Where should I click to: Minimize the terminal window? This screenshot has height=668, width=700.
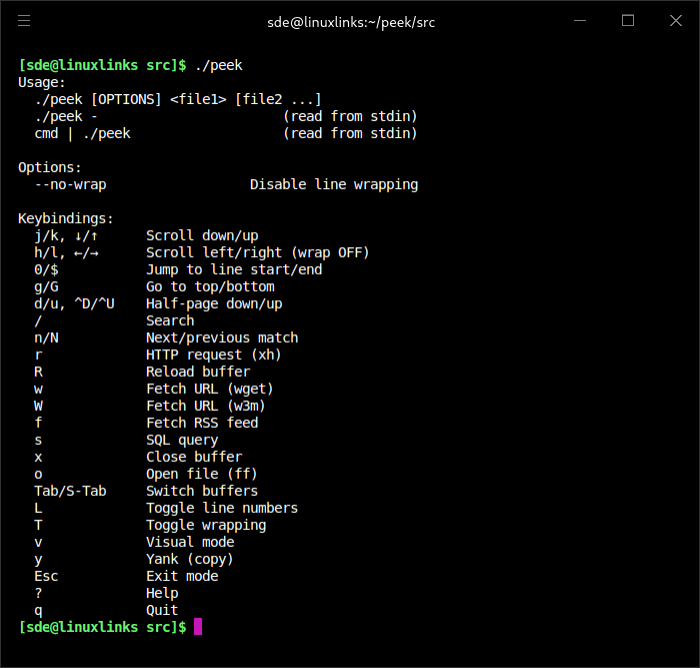pos(580,21)
